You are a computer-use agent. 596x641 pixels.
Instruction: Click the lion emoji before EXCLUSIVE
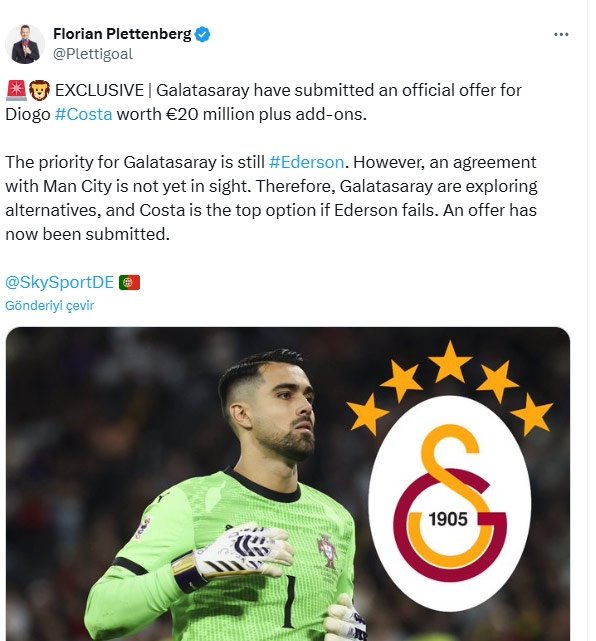coord(39,90)
